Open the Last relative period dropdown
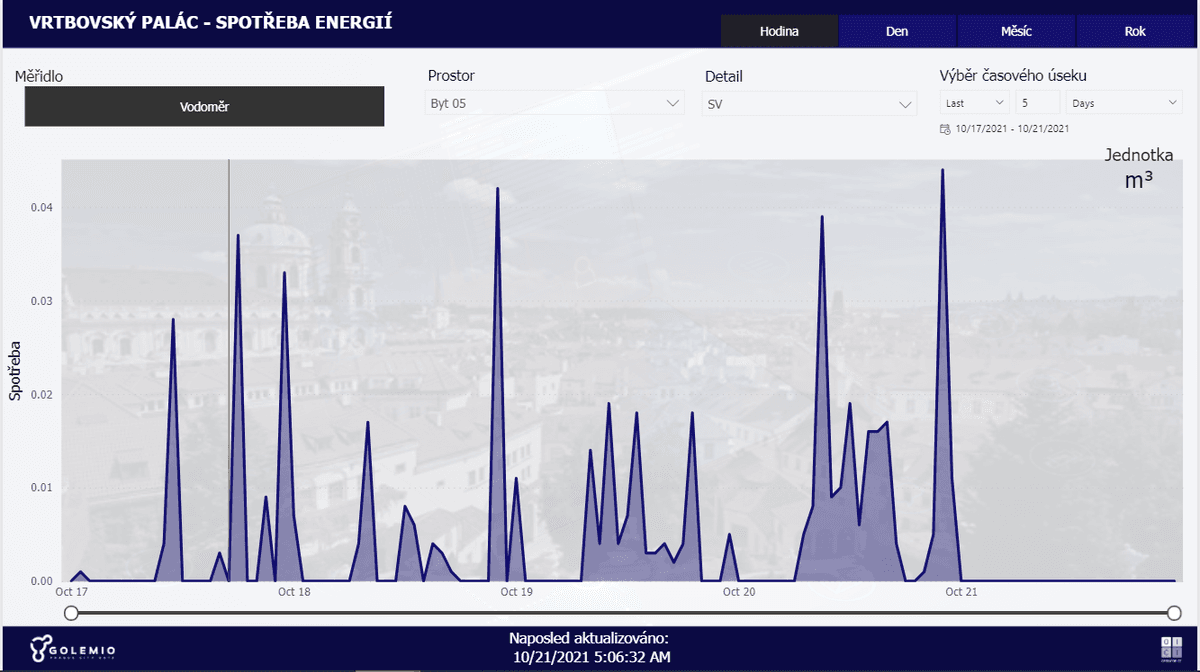1200x672 pixels. tap(975, 103)
